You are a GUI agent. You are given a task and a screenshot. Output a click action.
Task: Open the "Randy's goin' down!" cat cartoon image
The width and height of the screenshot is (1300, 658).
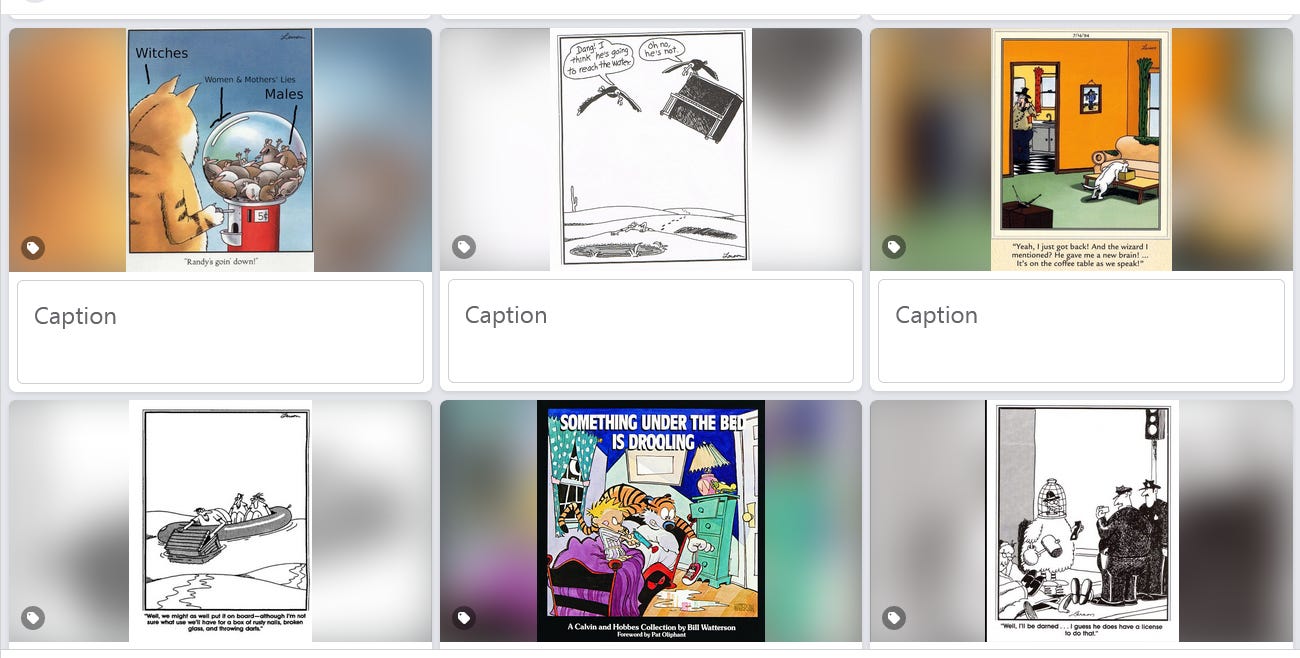(x=220, y=150)
